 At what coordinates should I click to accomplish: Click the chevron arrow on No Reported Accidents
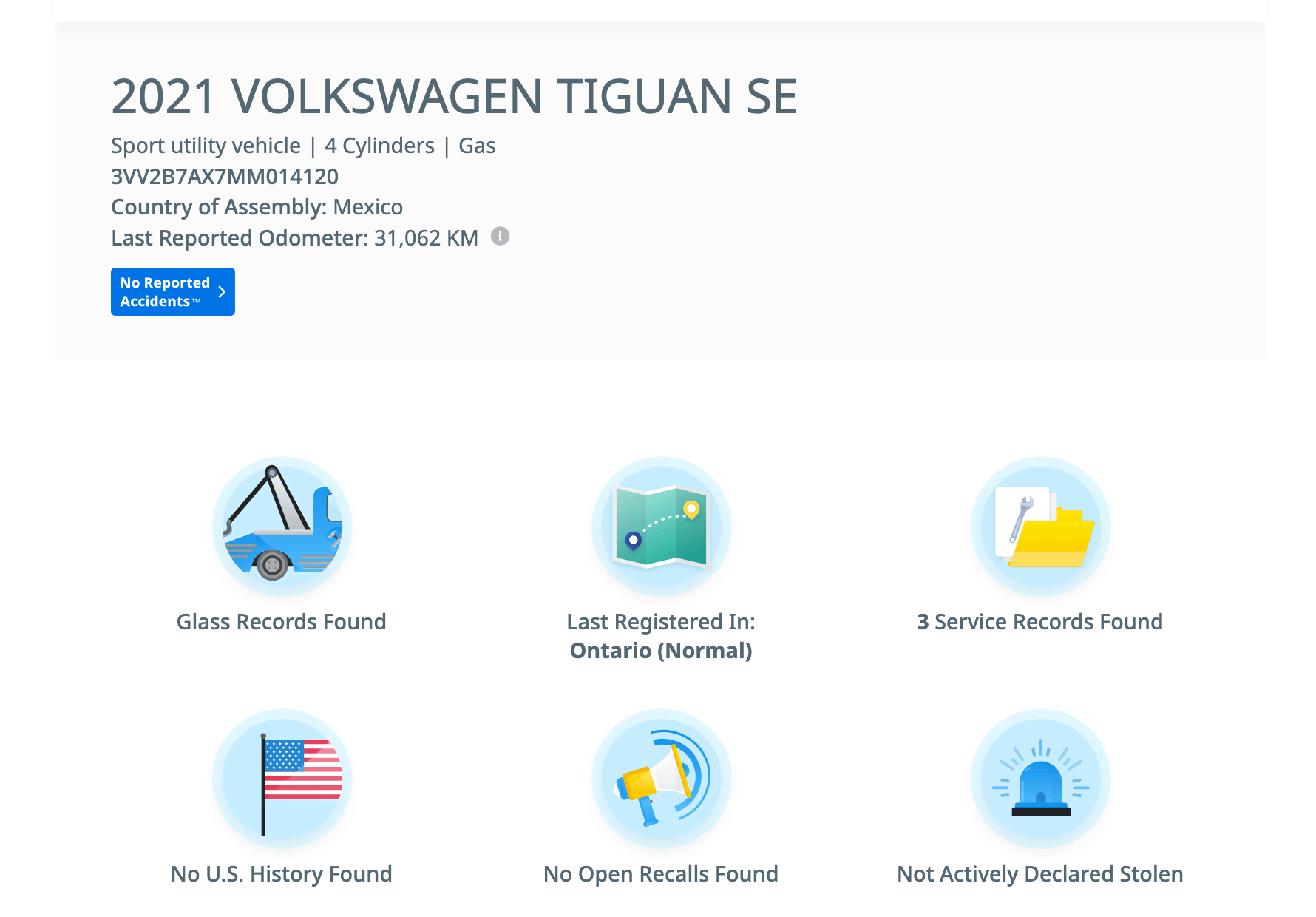point(222,292)
